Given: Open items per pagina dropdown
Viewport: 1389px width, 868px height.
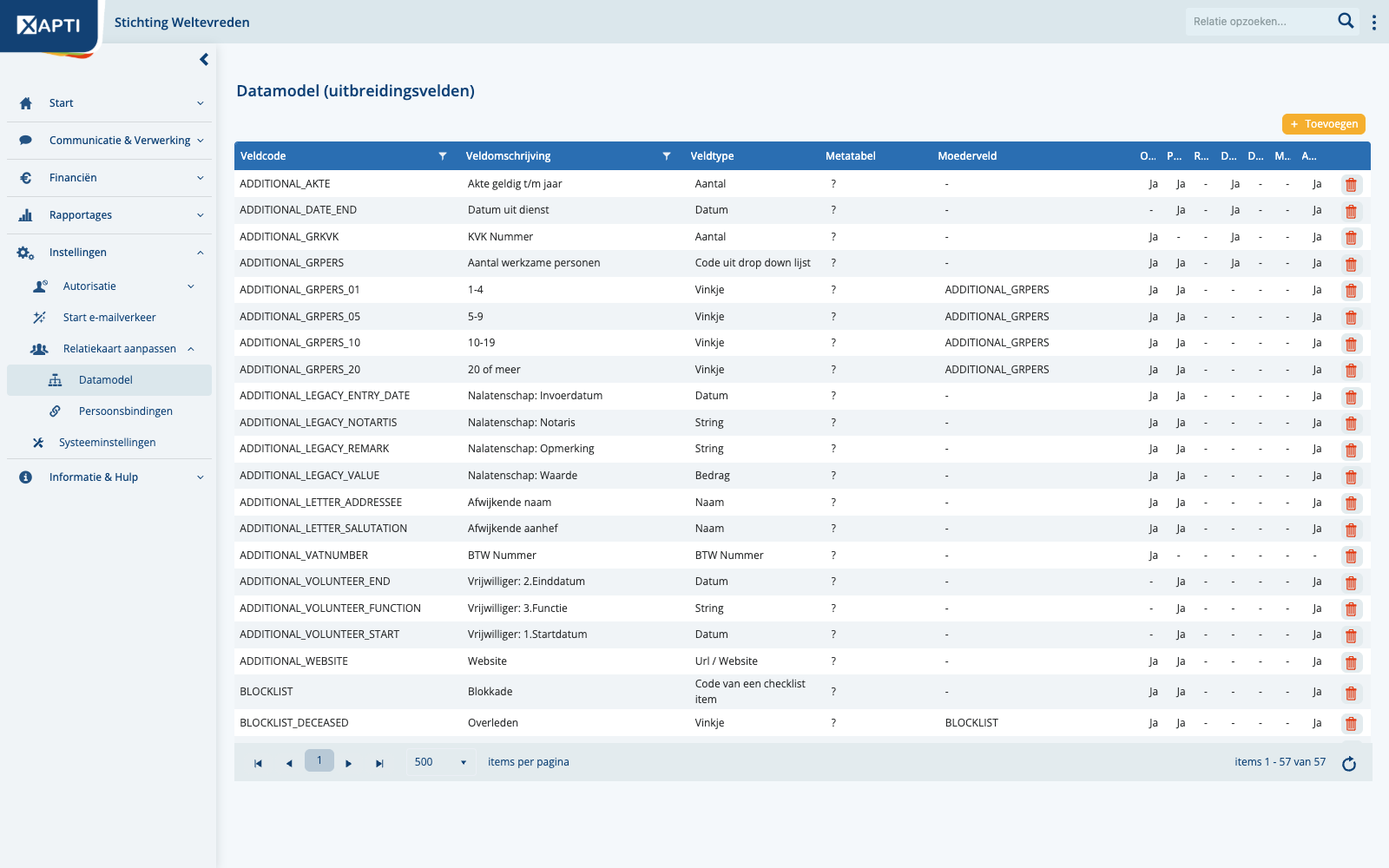Looking at the screenshot, I should coord(441,762).
